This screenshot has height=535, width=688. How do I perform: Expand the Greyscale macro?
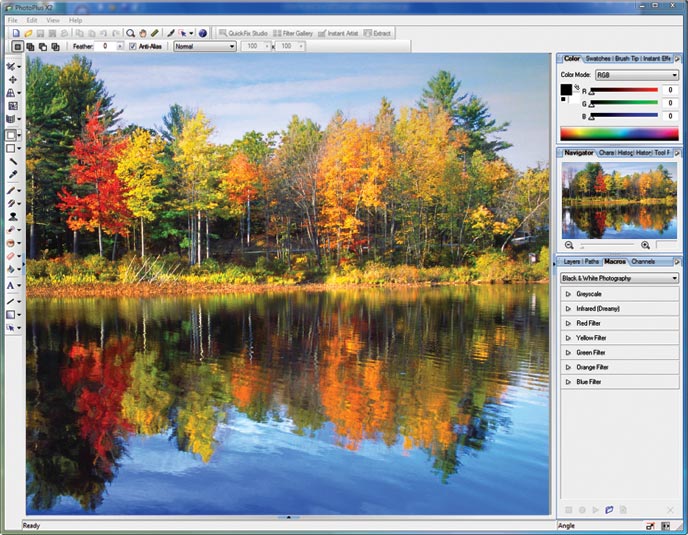568,294
